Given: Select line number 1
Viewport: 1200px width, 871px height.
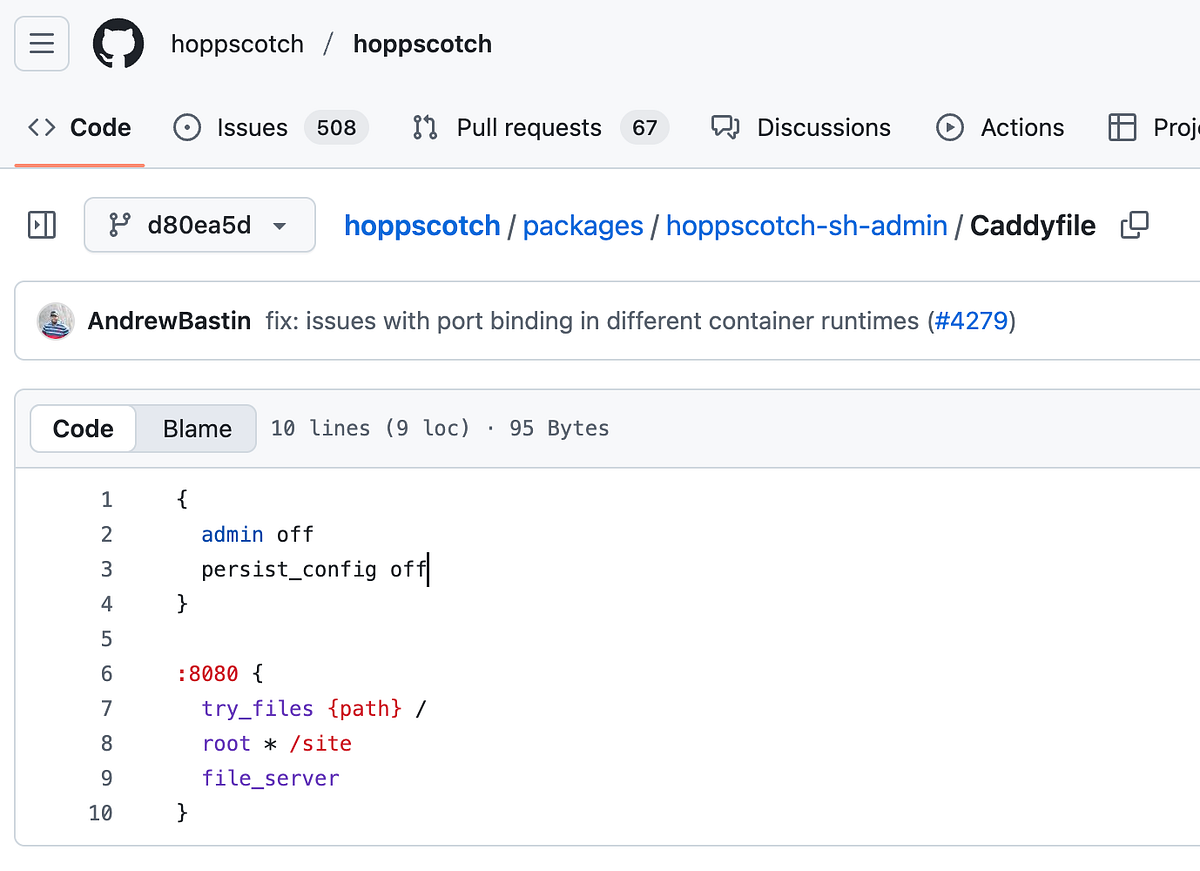Looking at the screenshot, I should click(x=106, y=499).
